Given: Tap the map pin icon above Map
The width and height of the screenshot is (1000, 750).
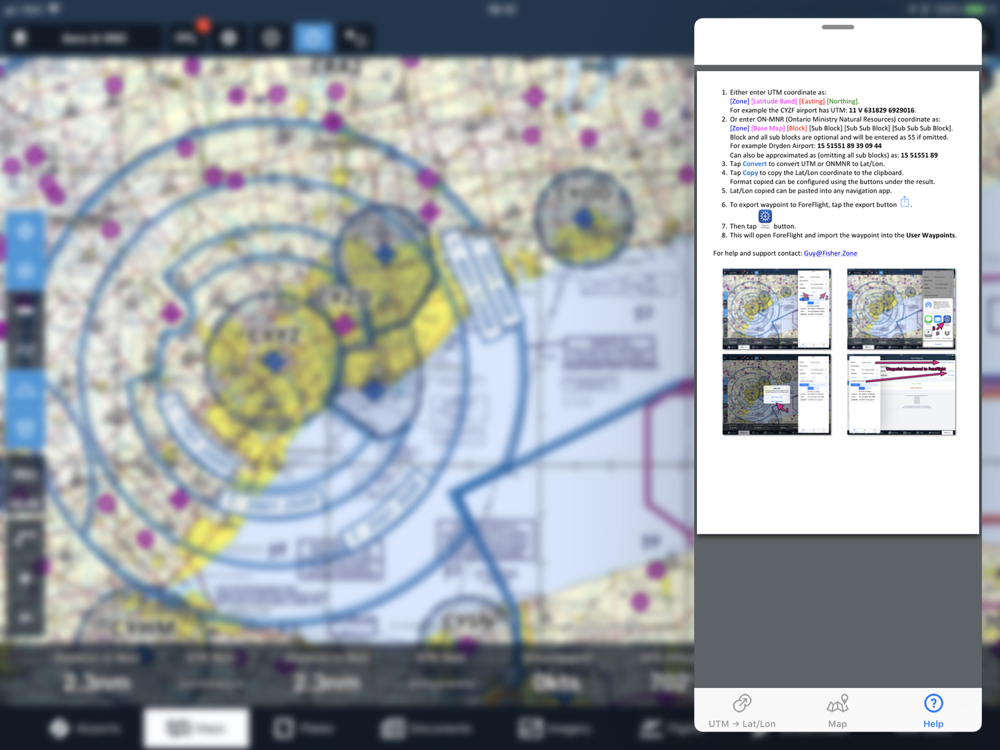Looking at the screenshot, I should coord(837,703).
